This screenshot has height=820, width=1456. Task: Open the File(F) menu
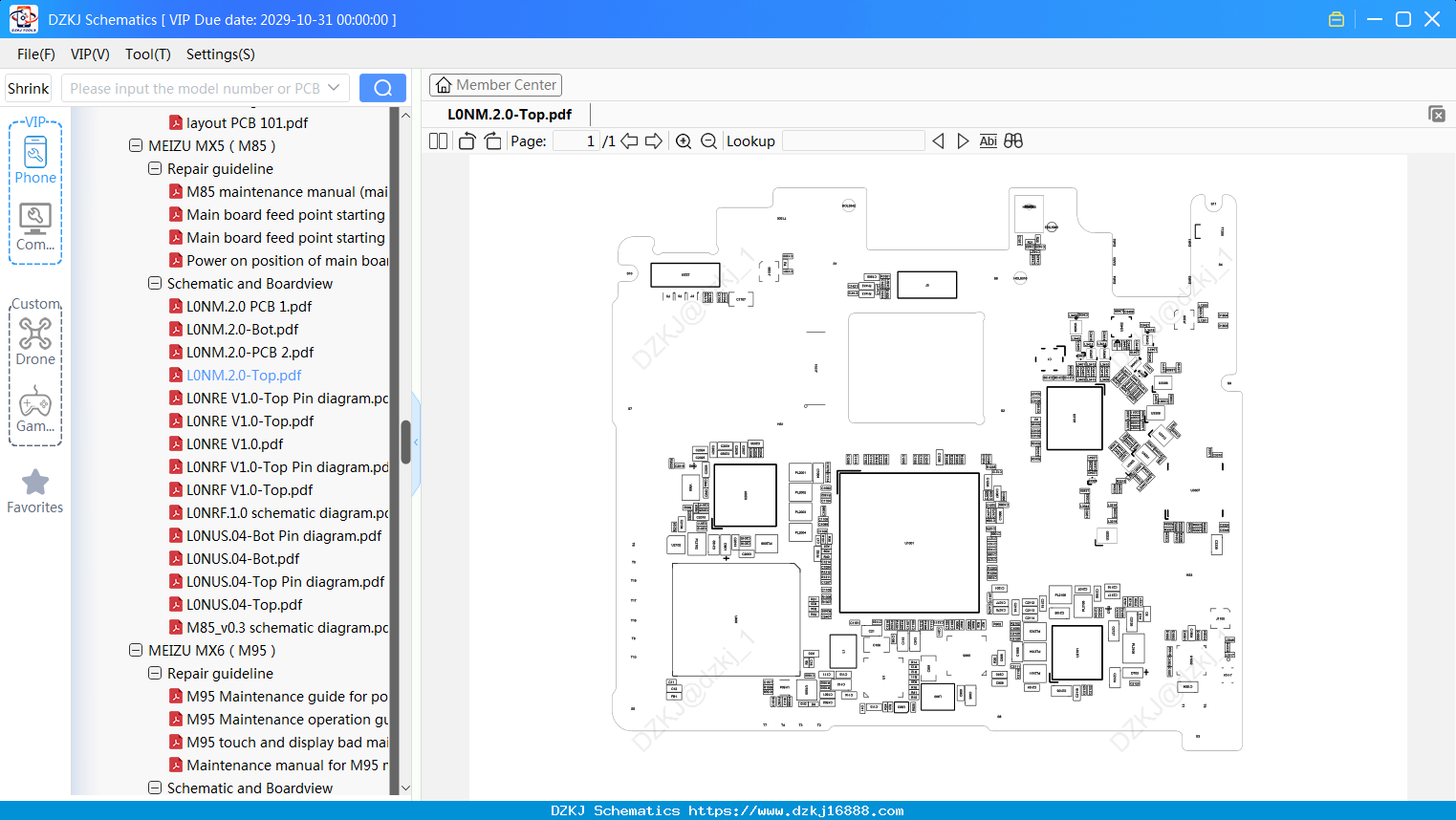tap(36, 54)
